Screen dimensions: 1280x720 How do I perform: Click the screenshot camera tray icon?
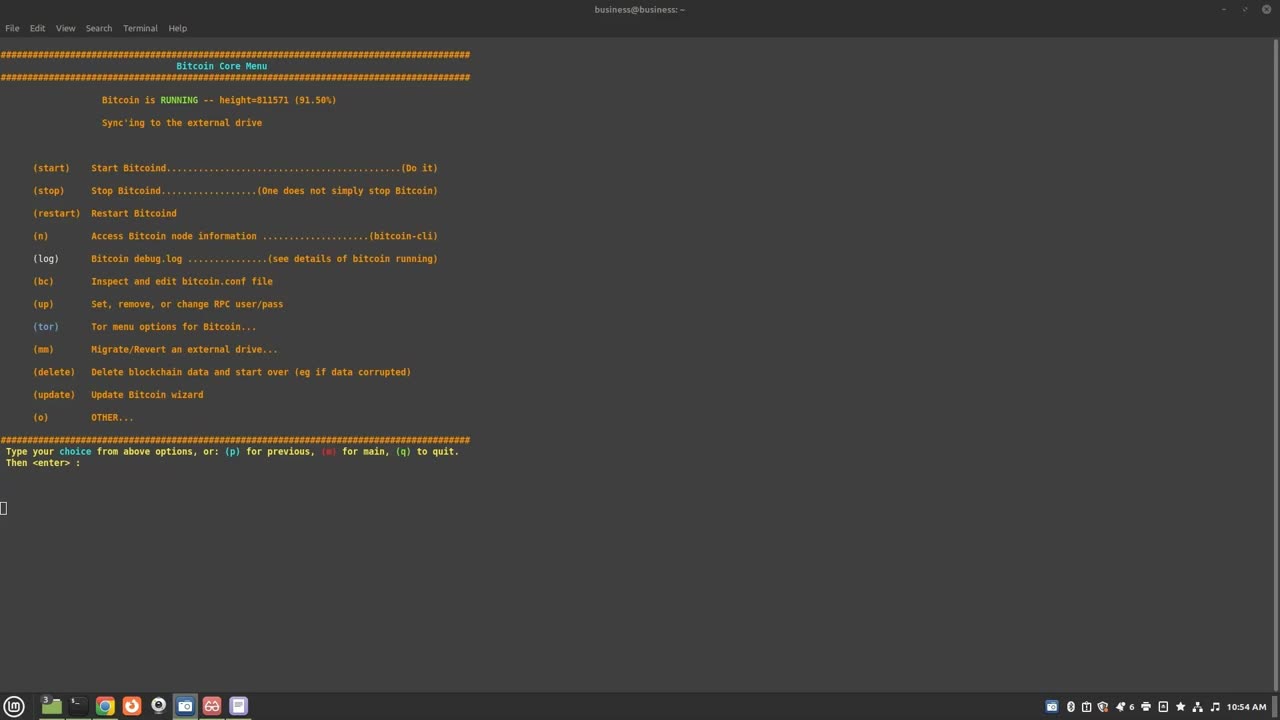[1052, 707]
